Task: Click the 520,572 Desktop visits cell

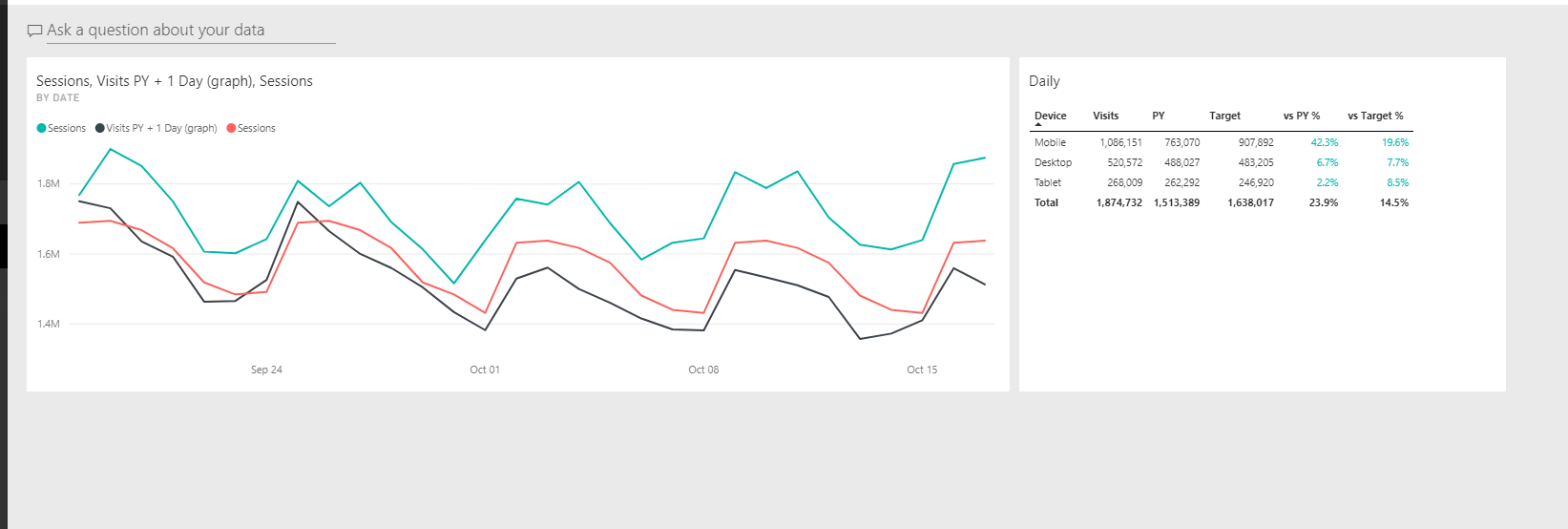Action: point(1124,162)
